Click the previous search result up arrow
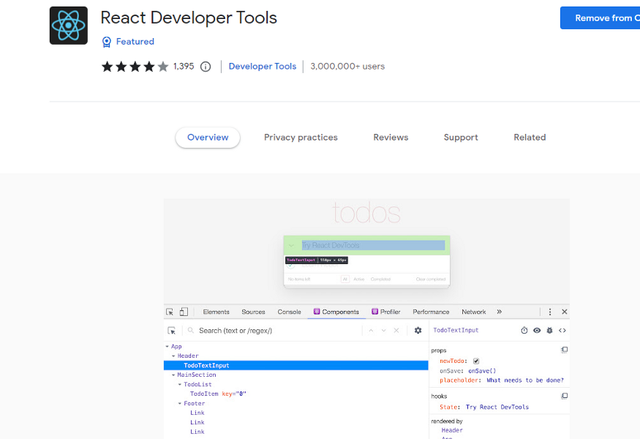This screenshot has width=640, height=439. pyautogui.click(x=371, y=330)
